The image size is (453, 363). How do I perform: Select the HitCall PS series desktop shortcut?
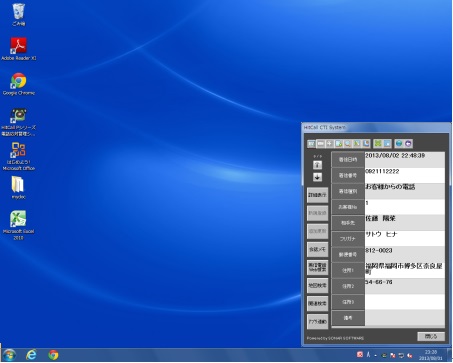[18, 122]
